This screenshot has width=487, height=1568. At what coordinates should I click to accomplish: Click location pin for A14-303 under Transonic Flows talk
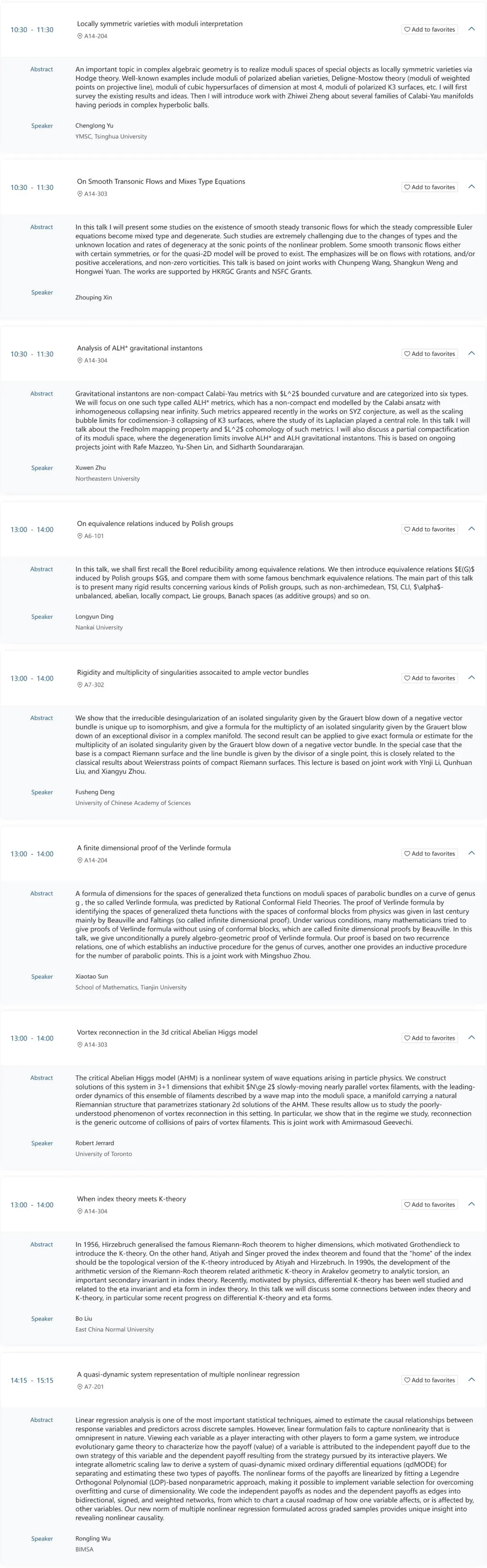coord(80,194)
